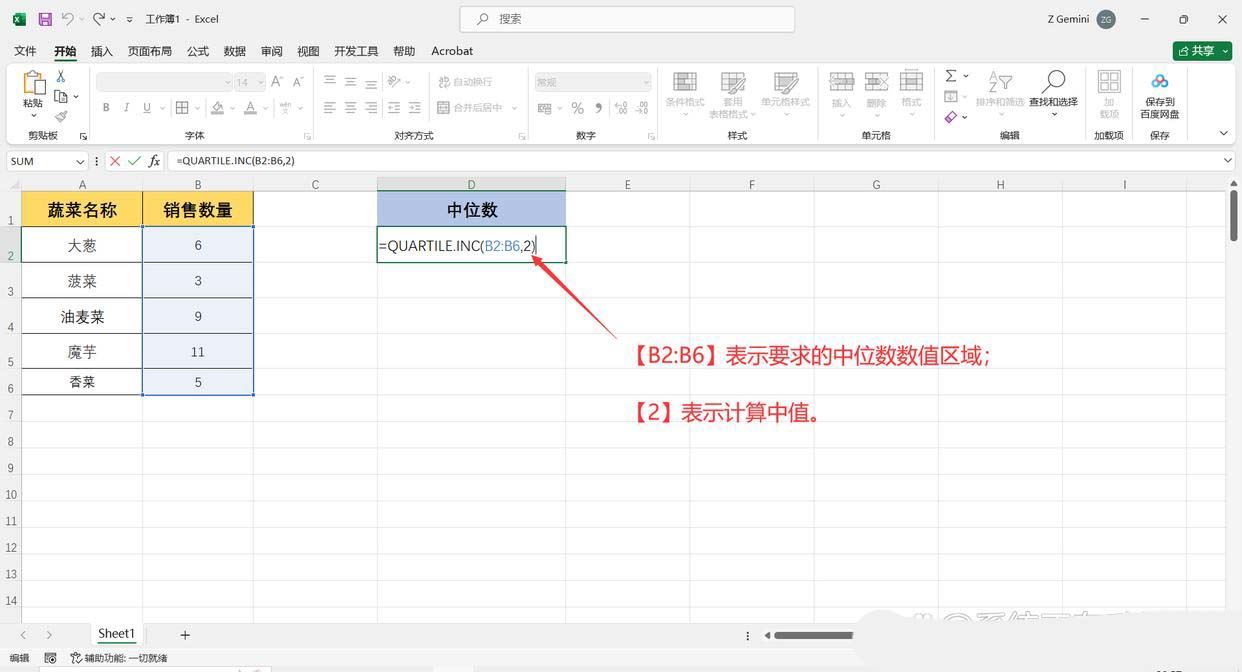Switch to the 页面布局 tab

pos(150,51)
